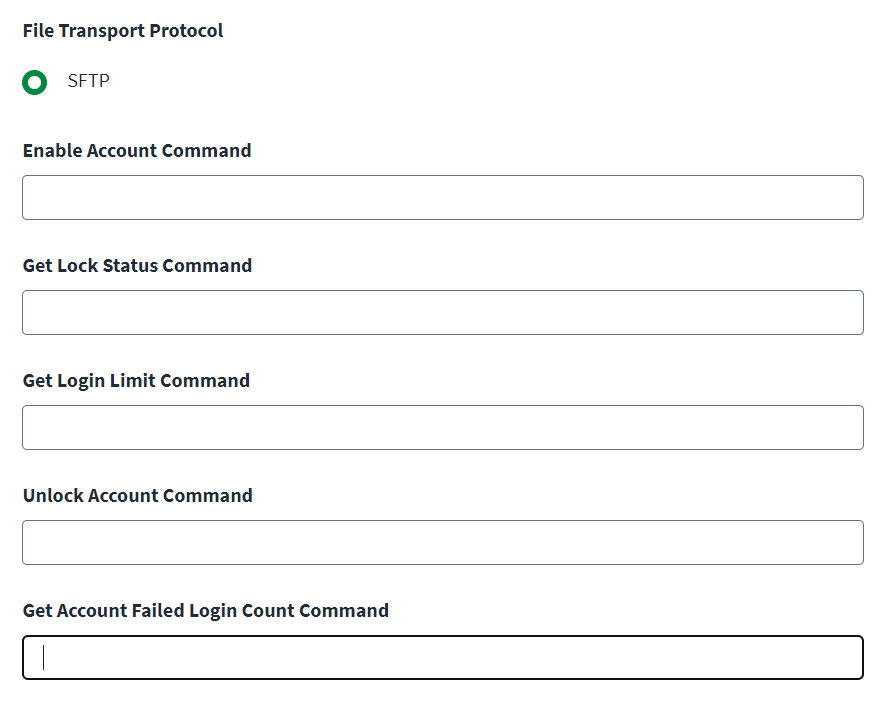The image size is (878, 701).
Task: Click the Enable Account Command label
Action: tap(137, 151)
